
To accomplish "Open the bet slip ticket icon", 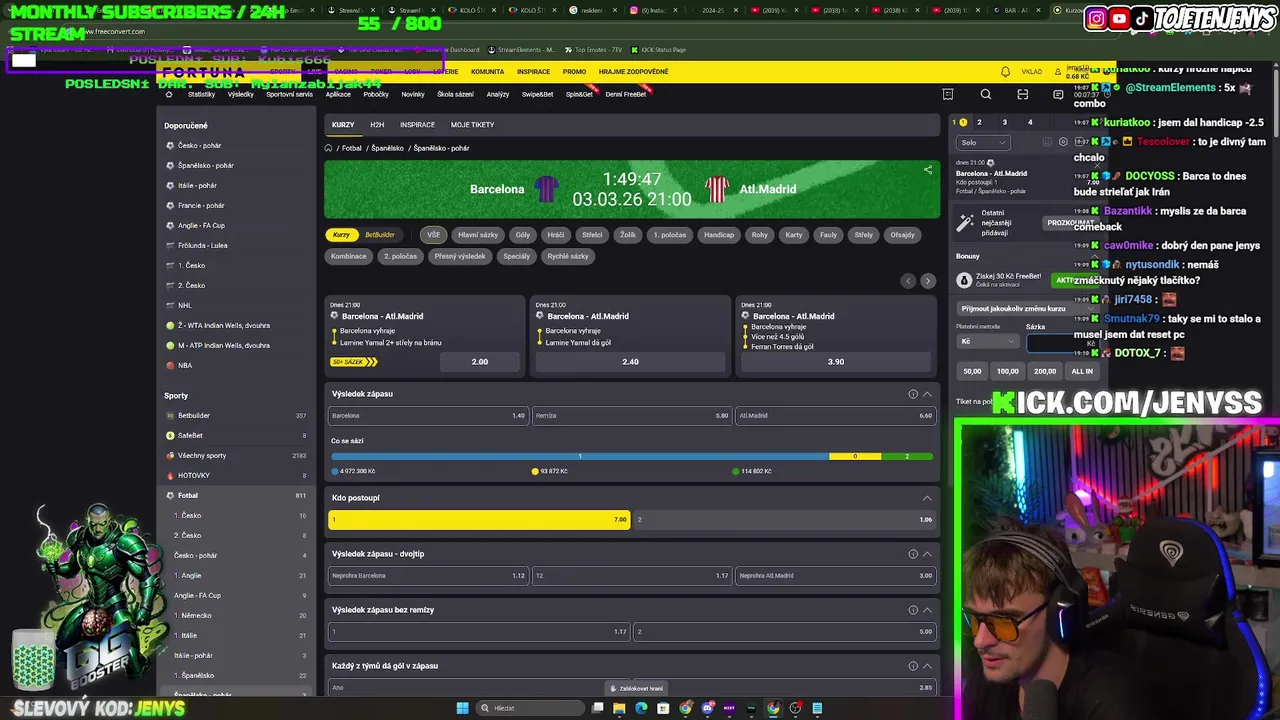I will pos(948,94).
